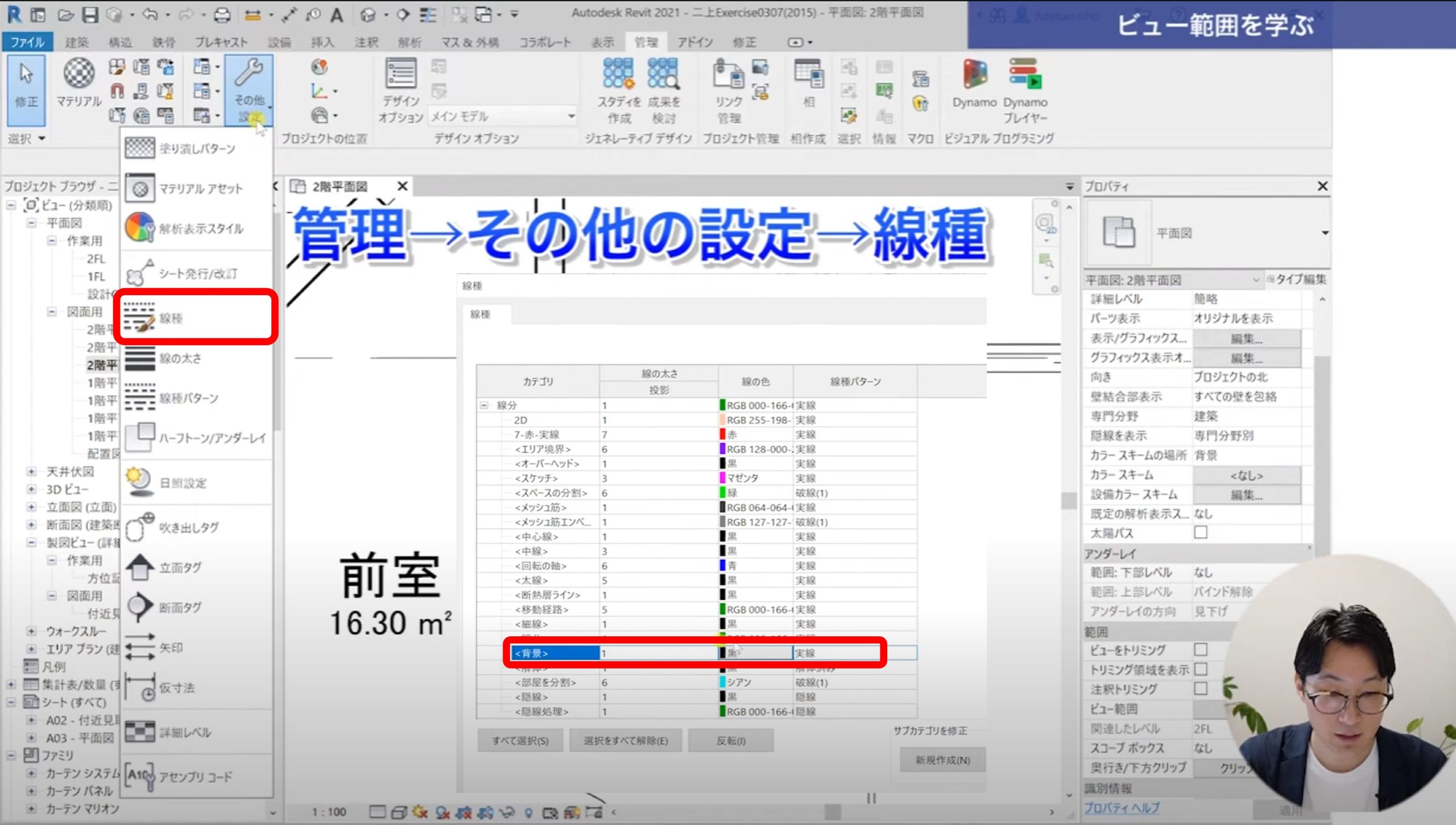The height and width of the screenshot is (825, 1456).
Task: Expand the 天井伏図 tree node
Action: coord(31,471)
